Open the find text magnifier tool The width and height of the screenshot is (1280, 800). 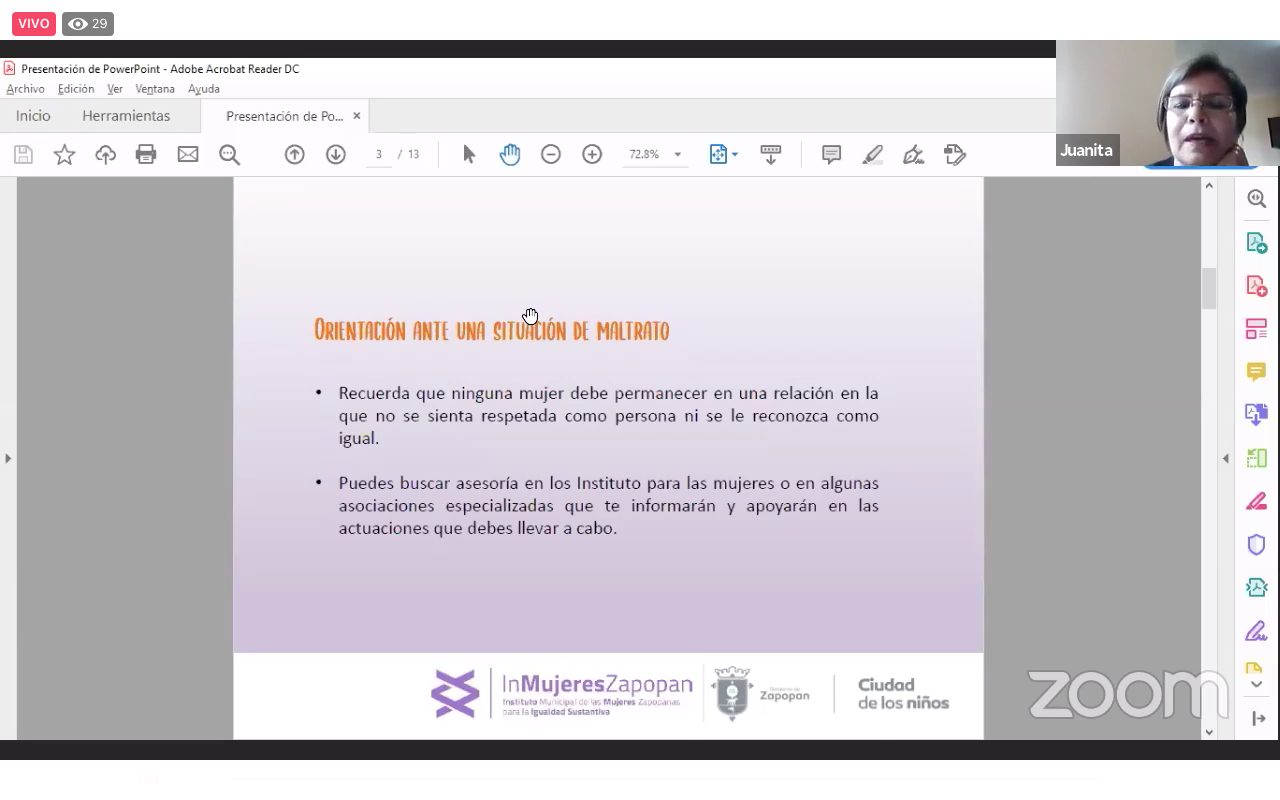[x=229, y=154]
